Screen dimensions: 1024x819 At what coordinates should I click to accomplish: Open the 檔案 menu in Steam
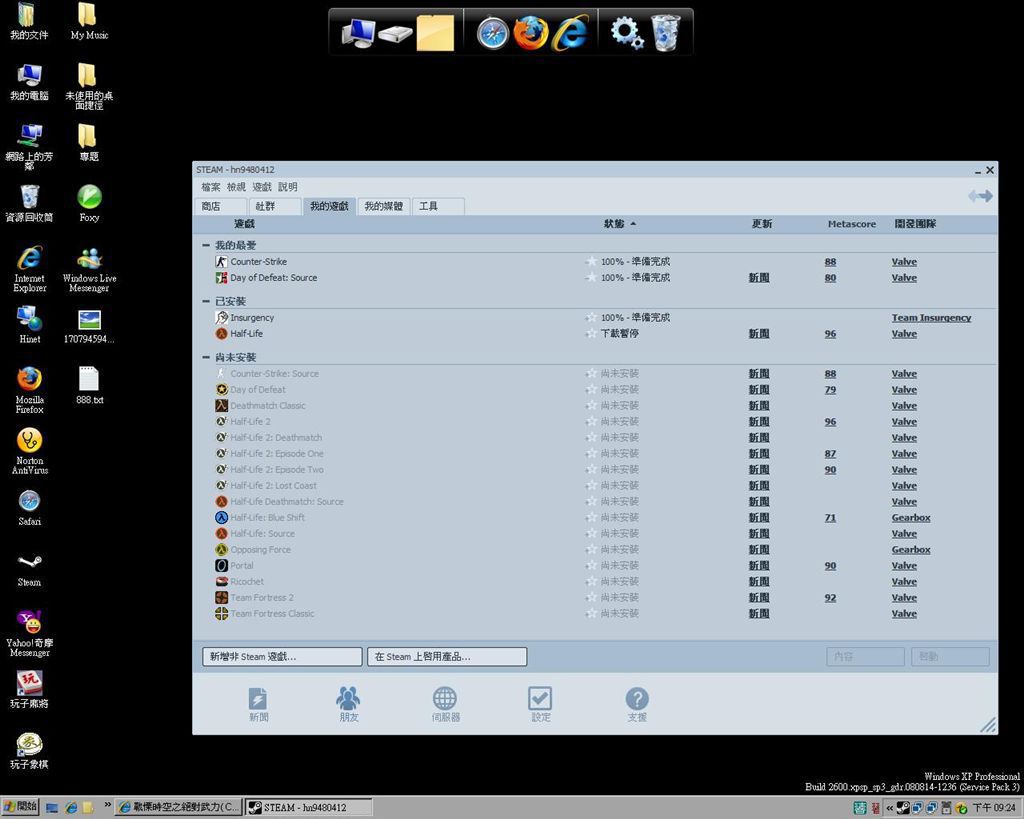click(x=211, y=187)
